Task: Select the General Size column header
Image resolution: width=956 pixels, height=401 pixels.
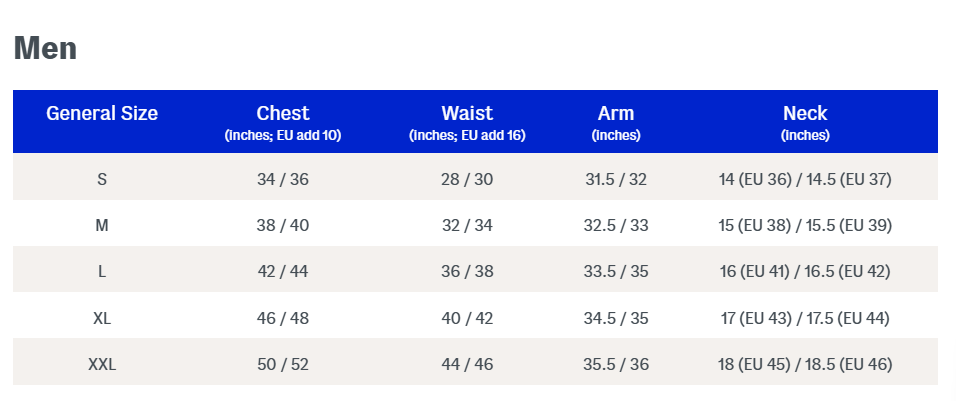Action: point(102,114)
